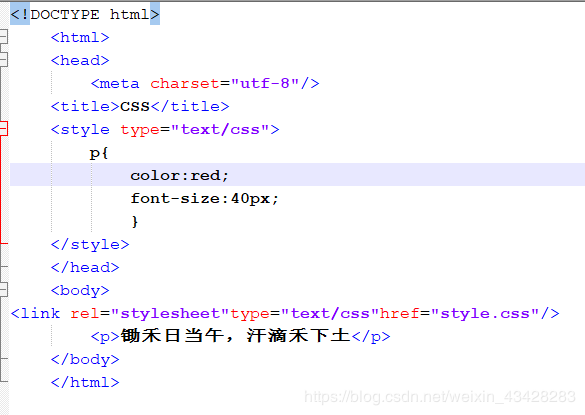The height and width of the screenshot is (415, 585).
Task: Click the p{ selector line
Action: [99, 153]
